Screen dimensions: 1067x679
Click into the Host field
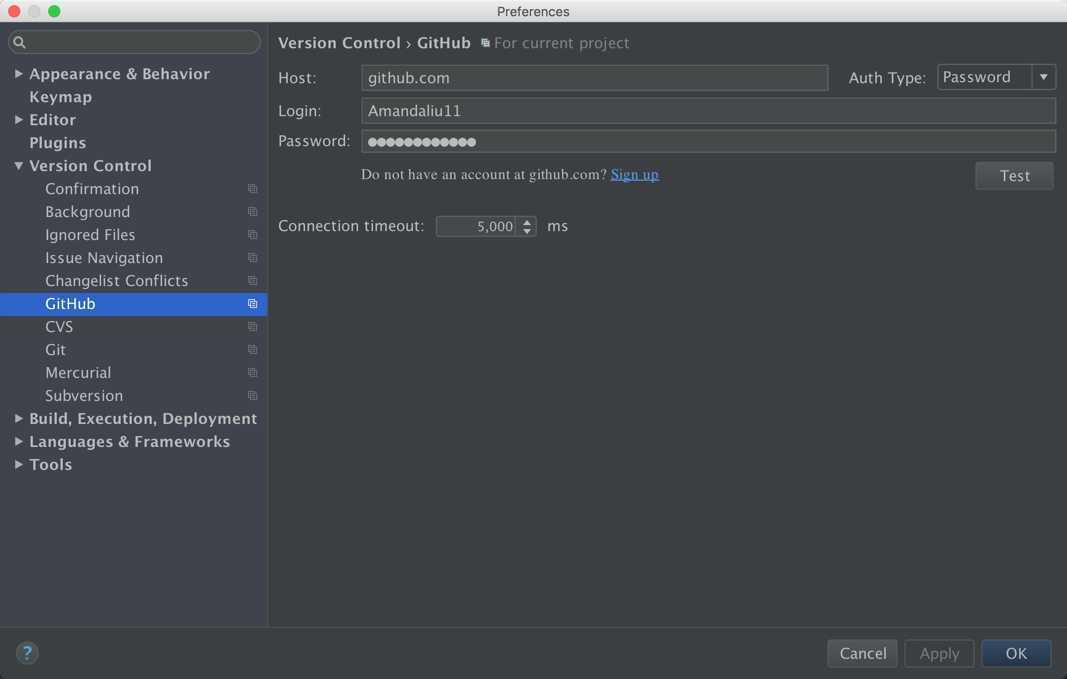tap(594, 78)
